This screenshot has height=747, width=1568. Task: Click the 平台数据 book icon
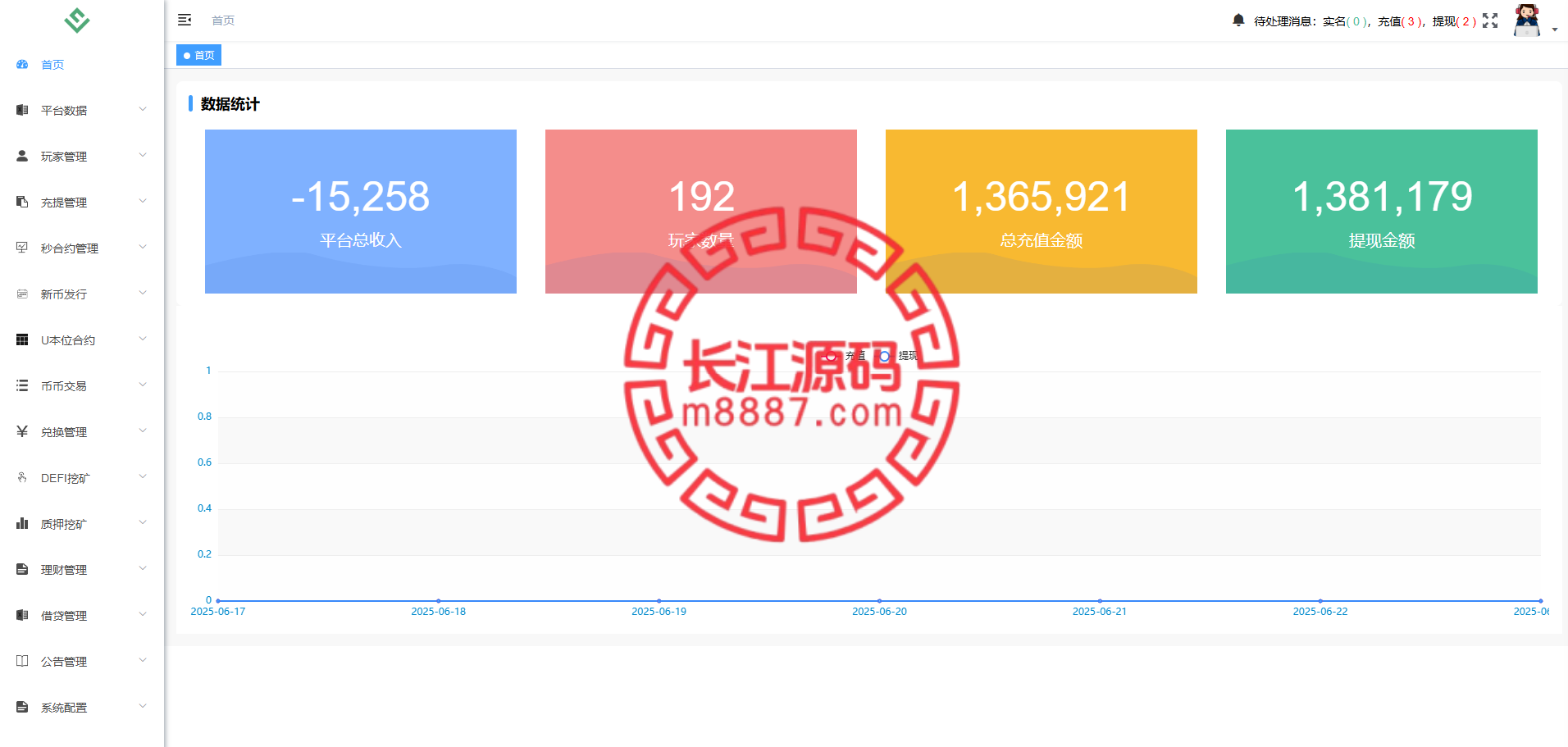click(x=22, y=110)
